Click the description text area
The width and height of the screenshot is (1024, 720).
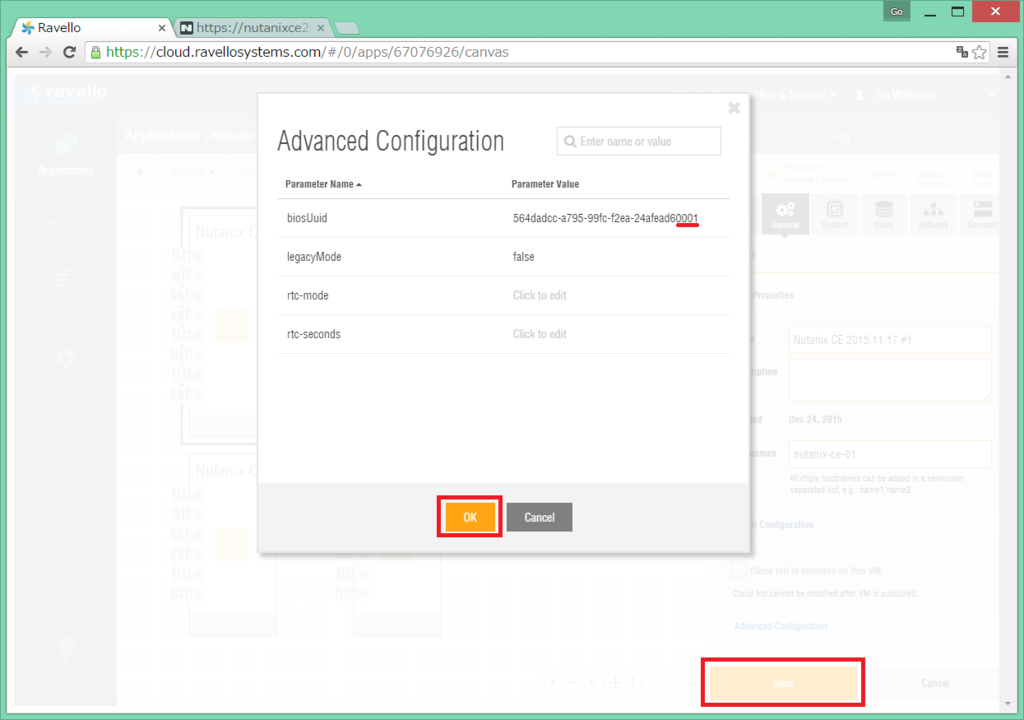click(890, 380)
